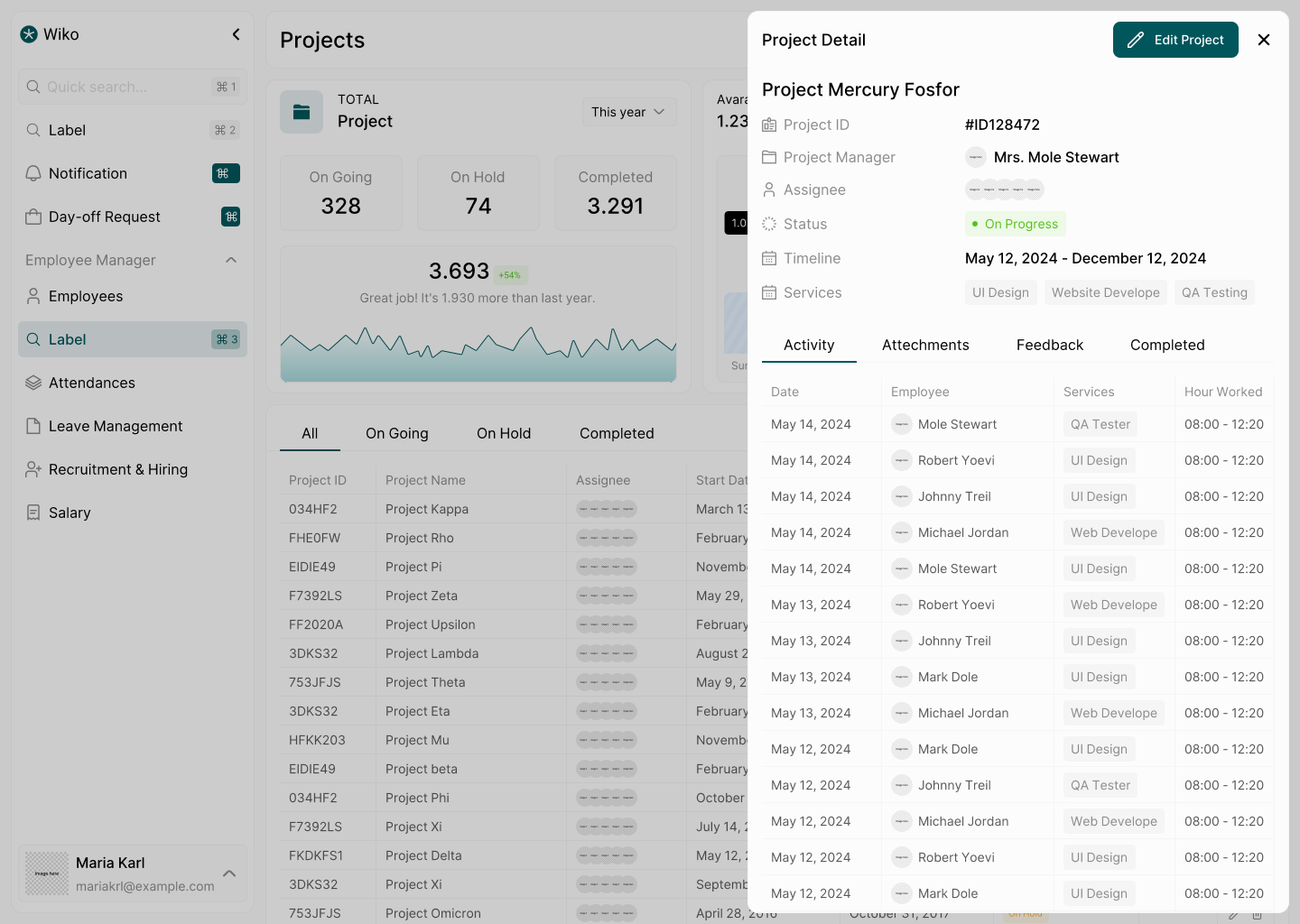Click the Edit Project button
Image resolution: width=1300 pixels, height=924 pixels.
click(x=1175, y=40)
